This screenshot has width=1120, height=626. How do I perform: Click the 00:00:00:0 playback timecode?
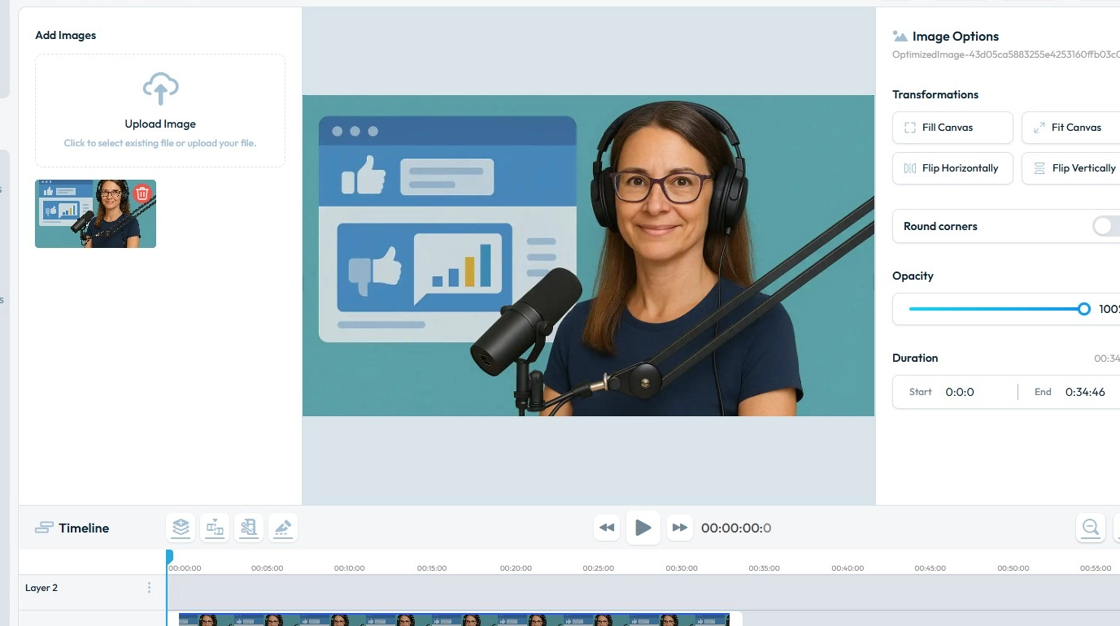click(x=736, y=528)
